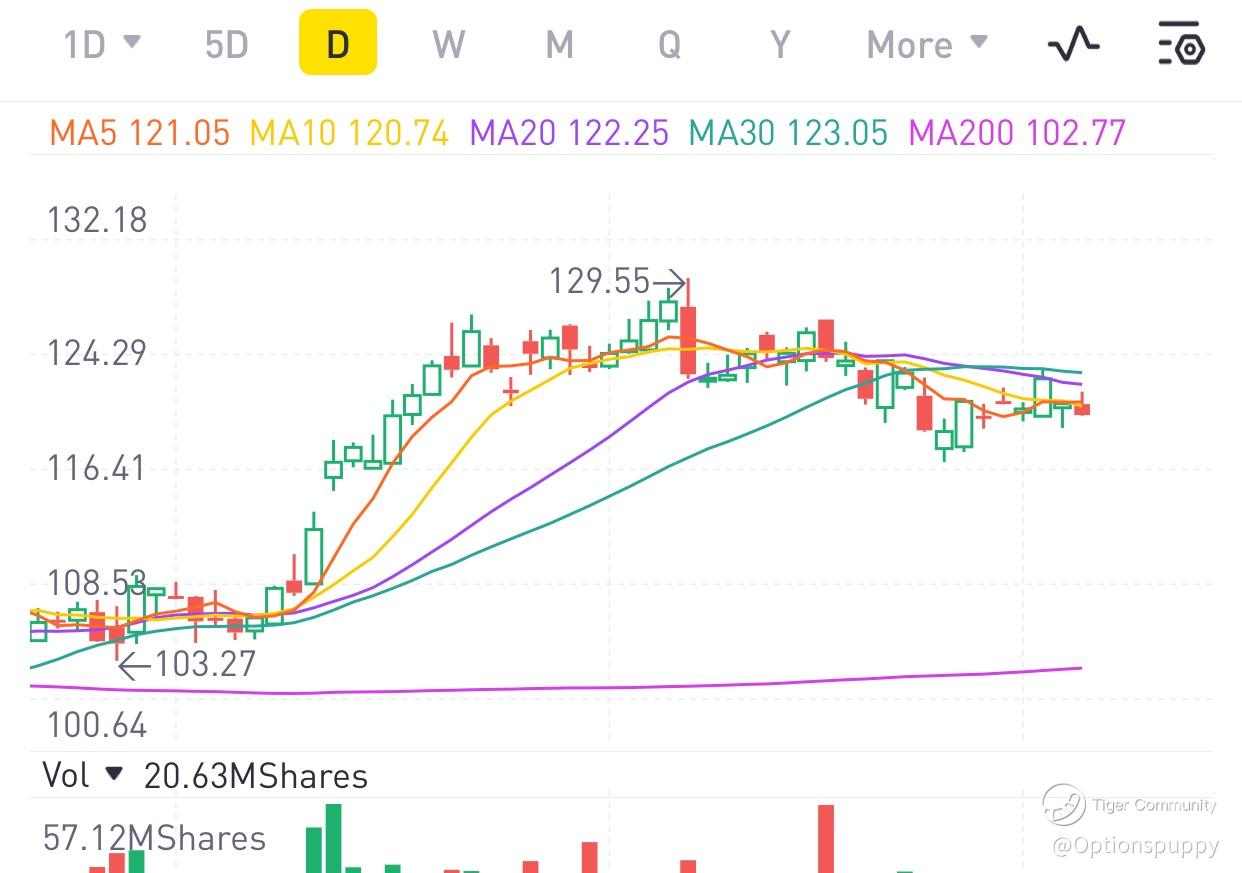Viewport: 1242px width, 873px height.
Task: Switch to the Q quarterly tab
Action: [x=669, y=45]
